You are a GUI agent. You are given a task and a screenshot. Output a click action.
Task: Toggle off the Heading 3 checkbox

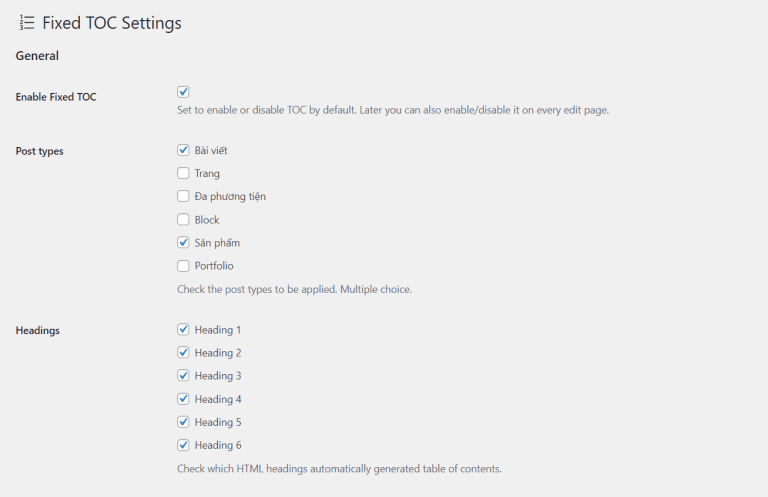[183, 375]
